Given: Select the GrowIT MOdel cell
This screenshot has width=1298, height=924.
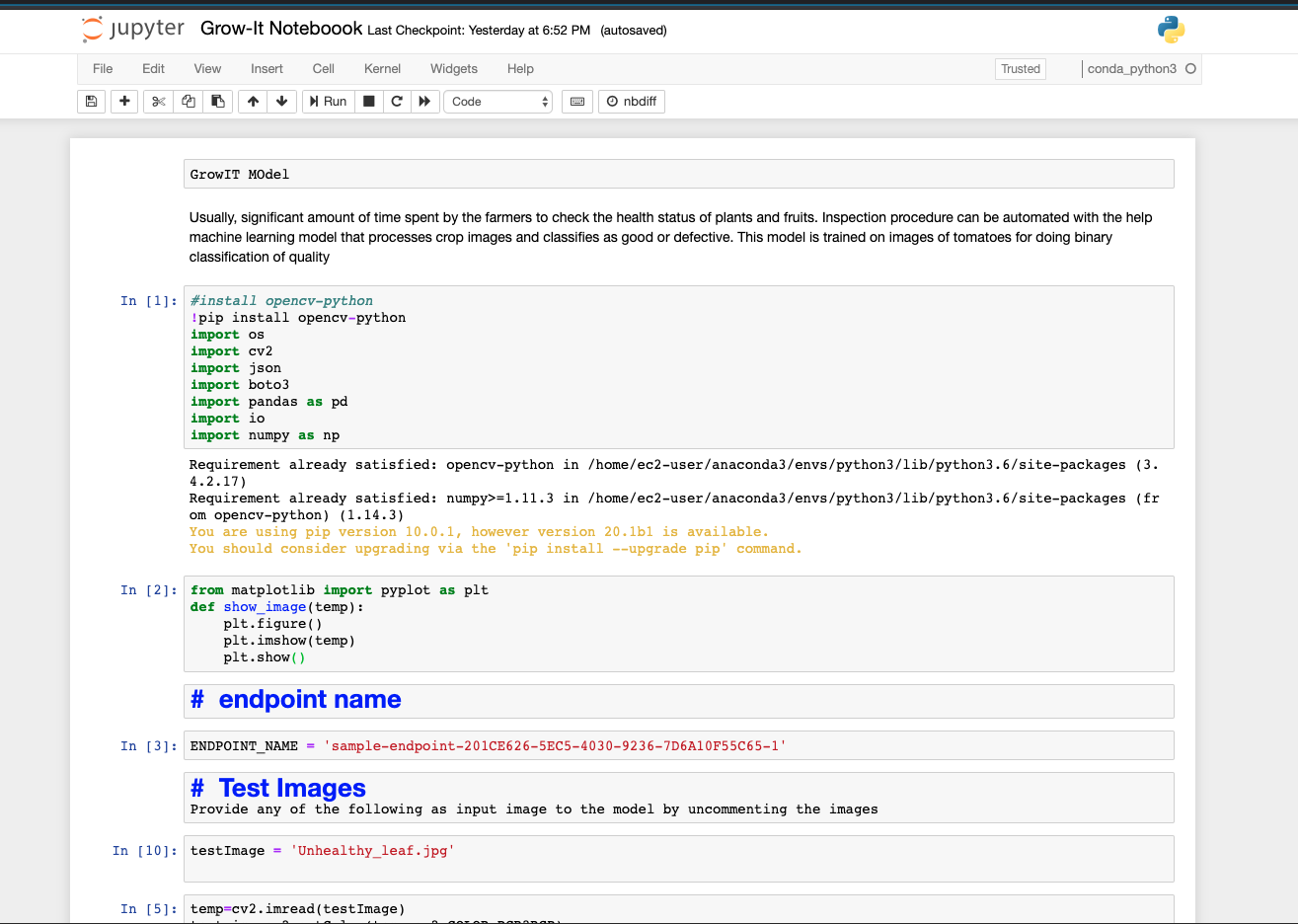Looking at the screenshot, I should [x=679, y=175].
